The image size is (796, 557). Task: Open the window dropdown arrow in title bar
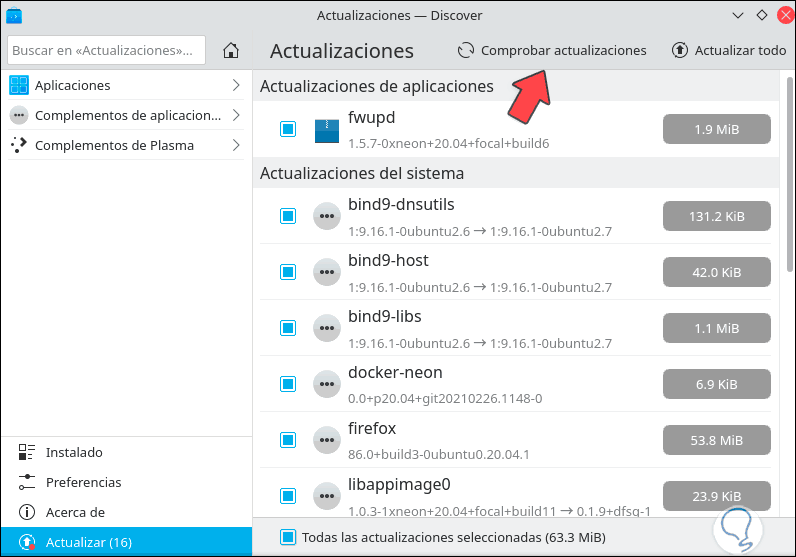tap(738, 16)
